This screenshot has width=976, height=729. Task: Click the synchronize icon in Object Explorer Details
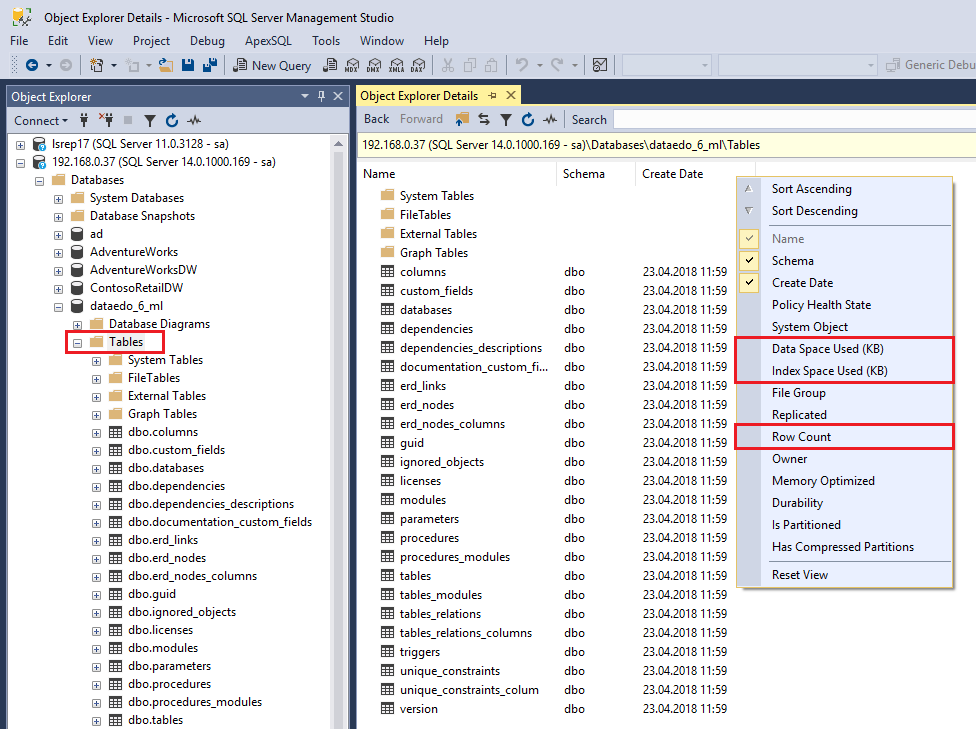(483, 118)
